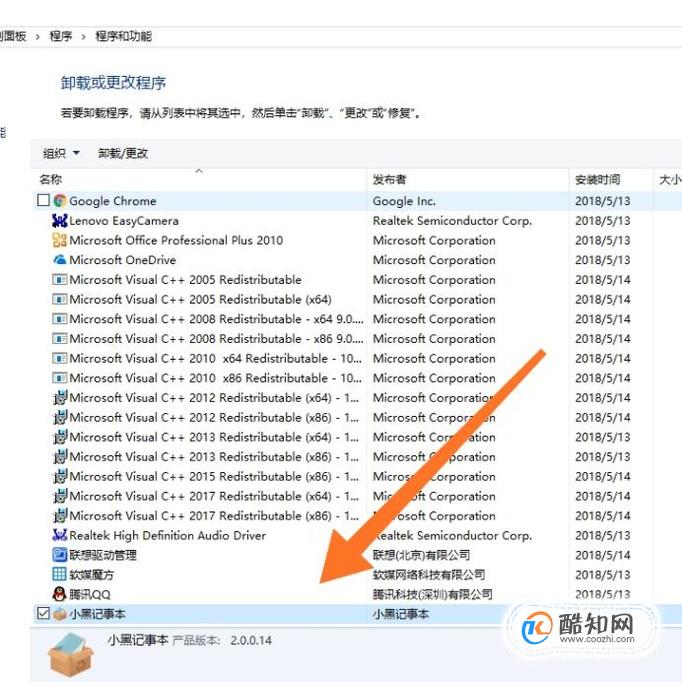Click the icon of Visual C++ 2013 Redistributable (x86)
The width and height of the screenshot is (682, 682).
click(x=60, y=457)
